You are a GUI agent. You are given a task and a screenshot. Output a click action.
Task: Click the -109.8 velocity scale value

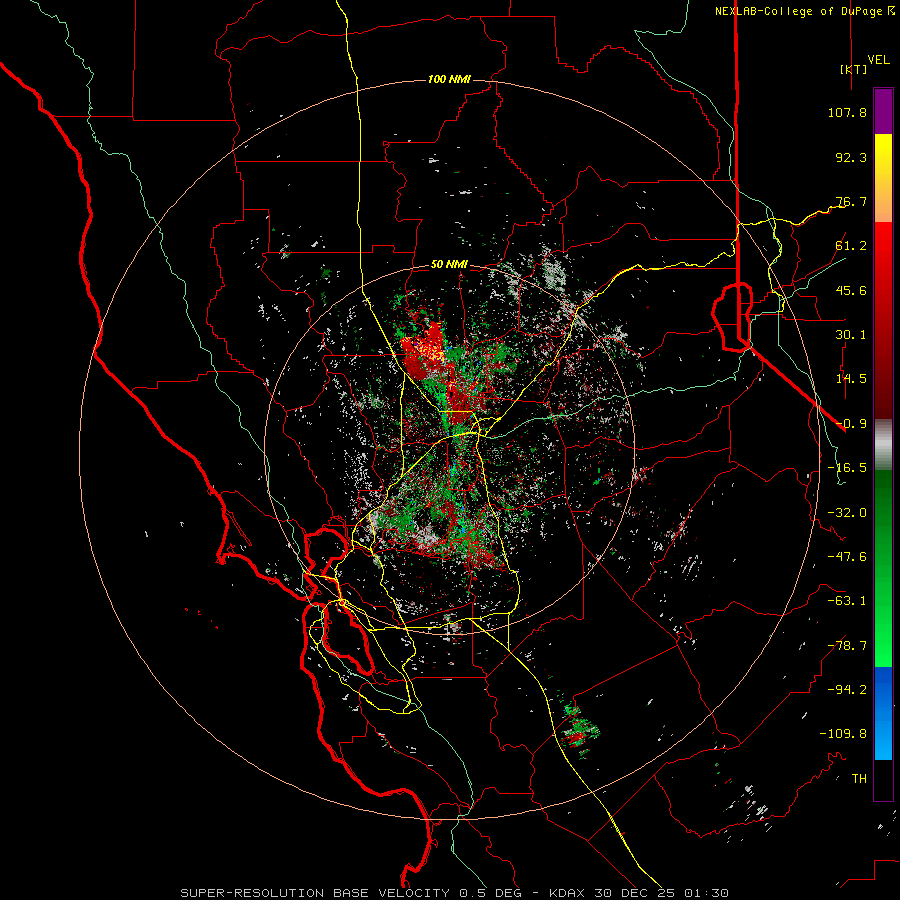click(x=843, y=734)
